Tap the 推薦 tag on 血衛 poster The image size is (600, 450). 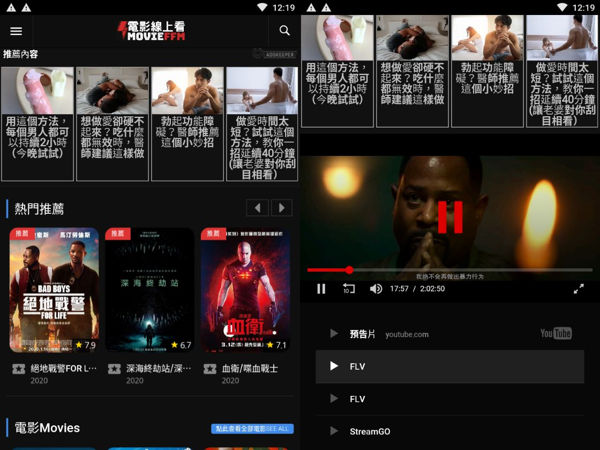[214, 233]
